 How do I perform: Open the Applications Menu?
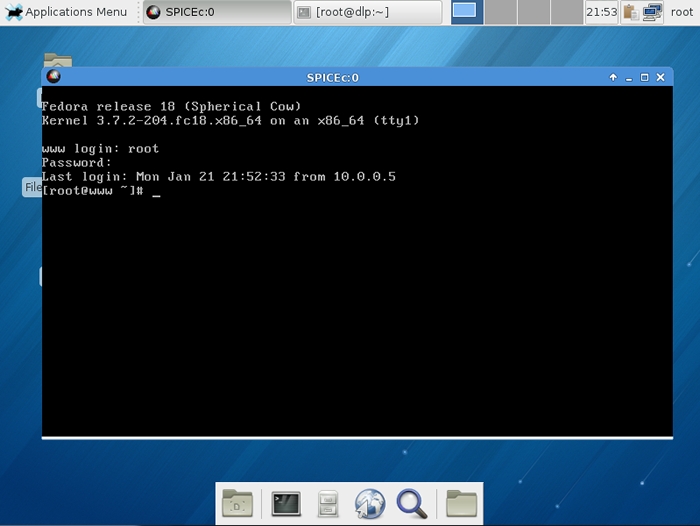66,12
